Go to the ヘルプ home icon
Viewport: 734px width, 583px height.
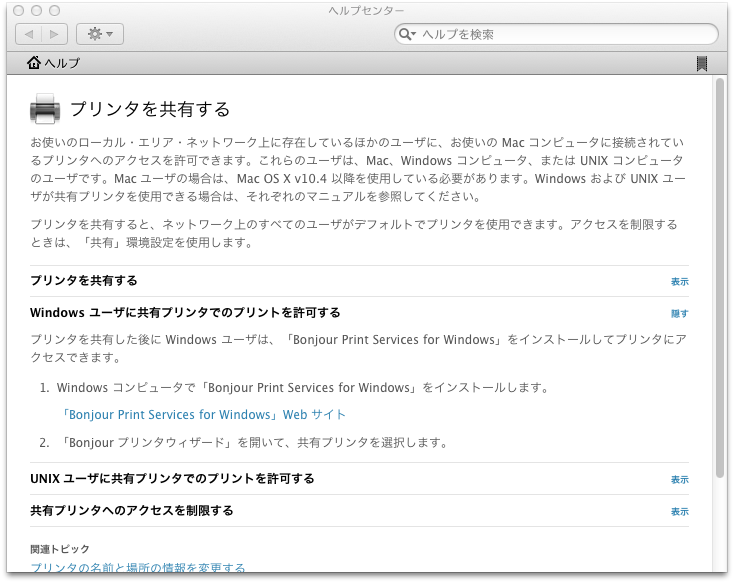[34, 62]
